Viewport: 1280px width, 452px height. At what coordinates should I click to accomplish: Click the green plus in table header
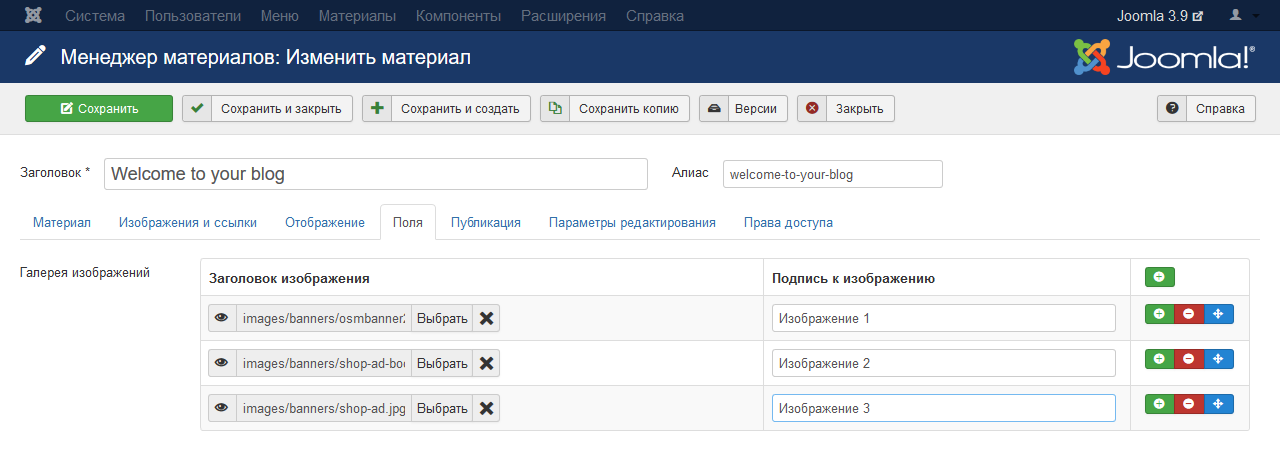[1159, 277]
